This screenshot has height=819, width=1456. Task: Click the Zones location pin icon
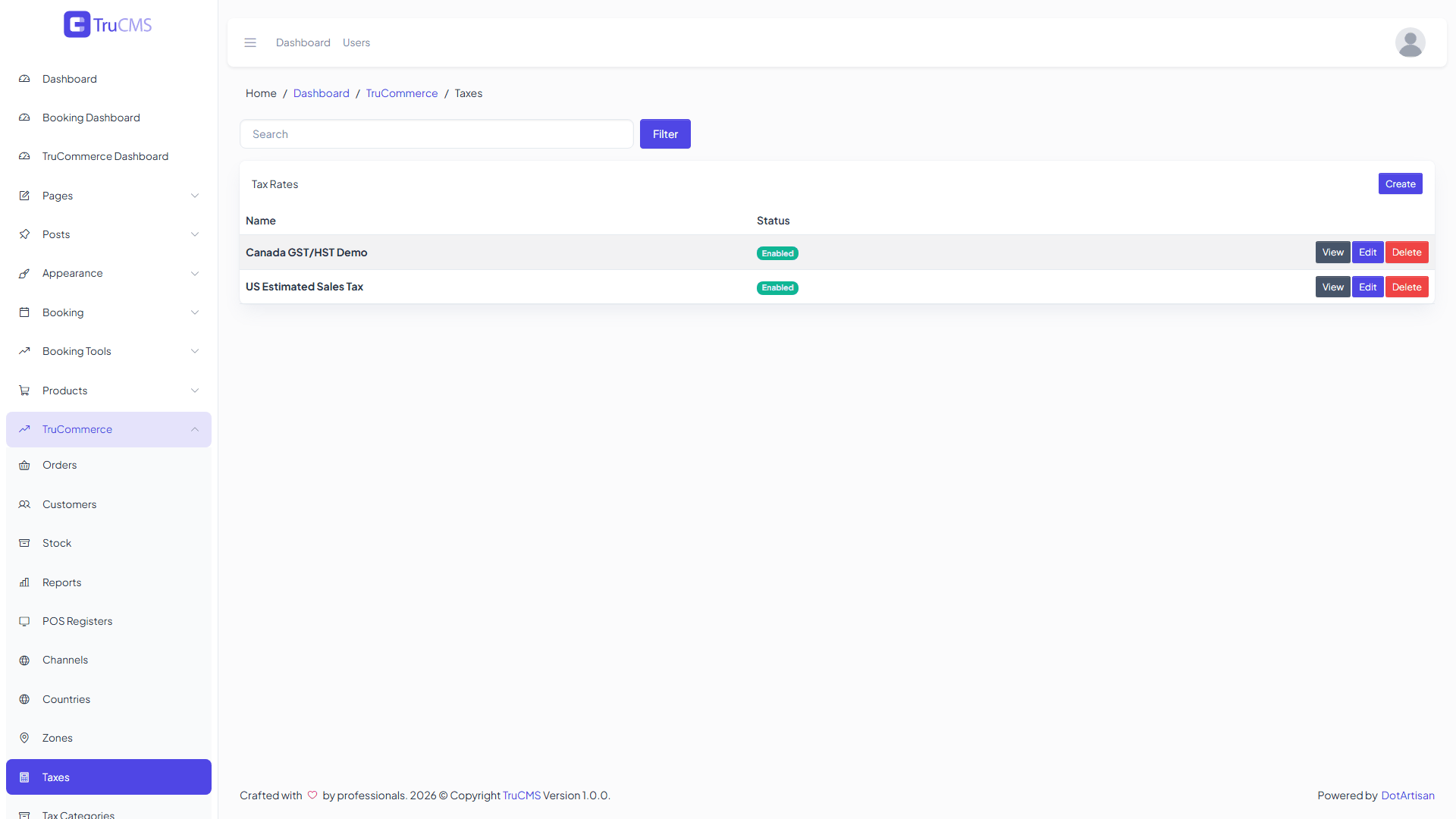tap(24, 738)
